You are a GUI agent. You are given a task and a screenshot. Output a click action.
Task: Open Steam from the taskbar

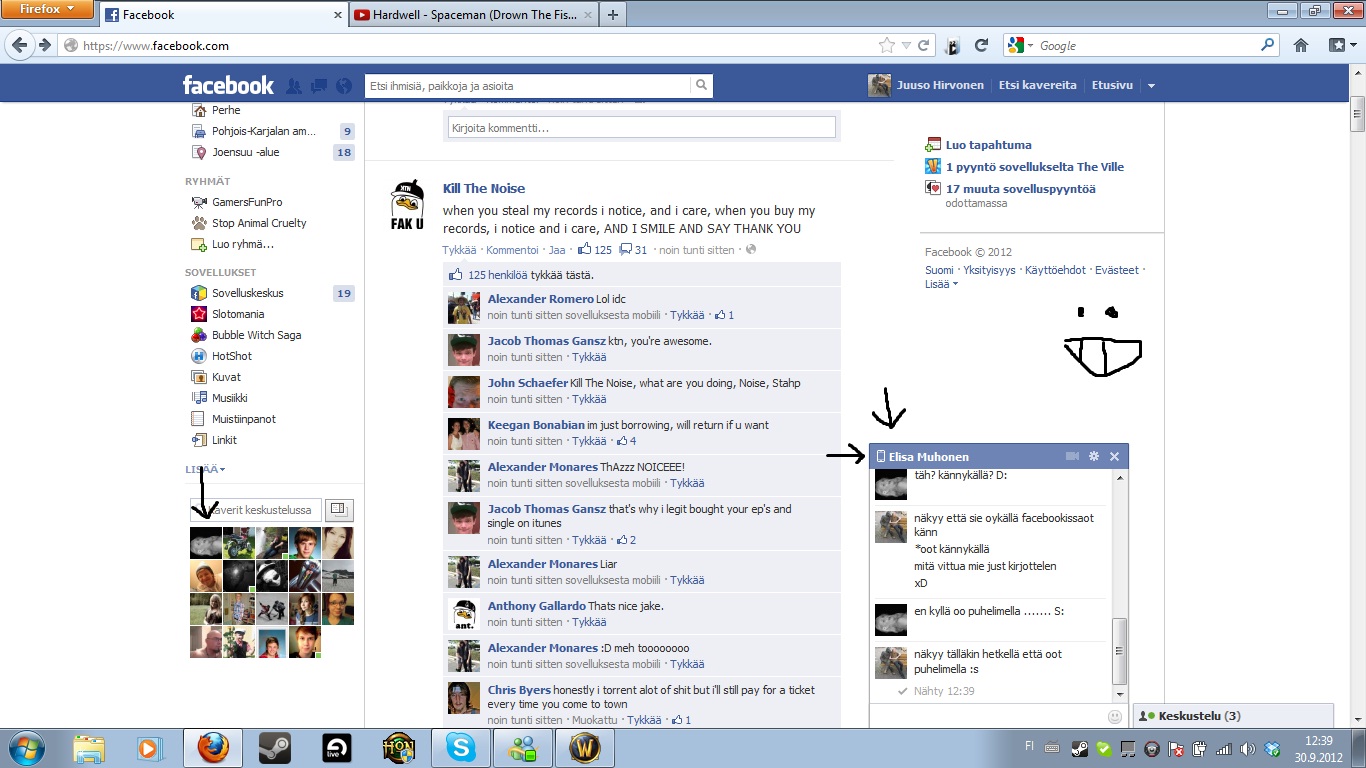click(x=275, y=748)
